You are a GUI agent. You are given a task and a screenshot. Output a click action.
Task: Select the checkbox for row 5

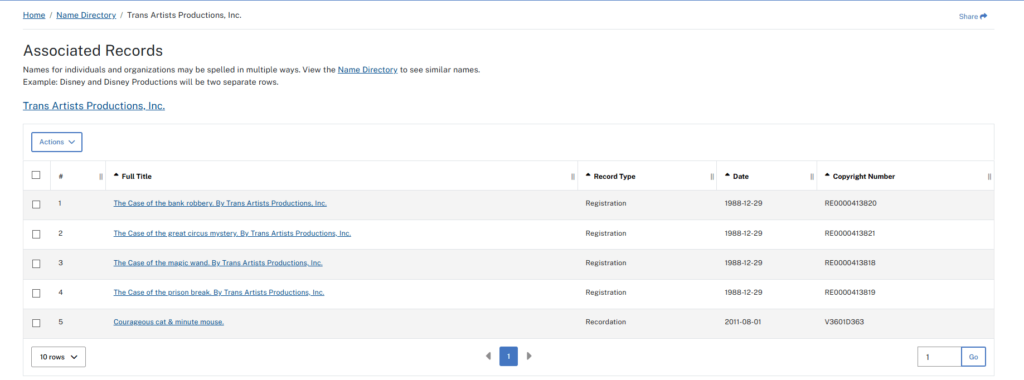tap(36, 323)
